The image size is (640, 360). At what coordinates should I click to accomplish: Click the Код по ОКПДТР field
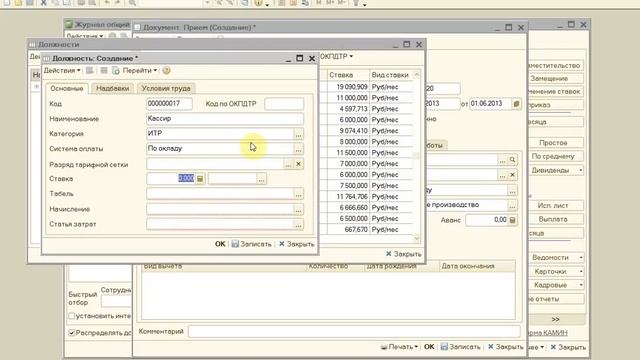coord(284,104)
